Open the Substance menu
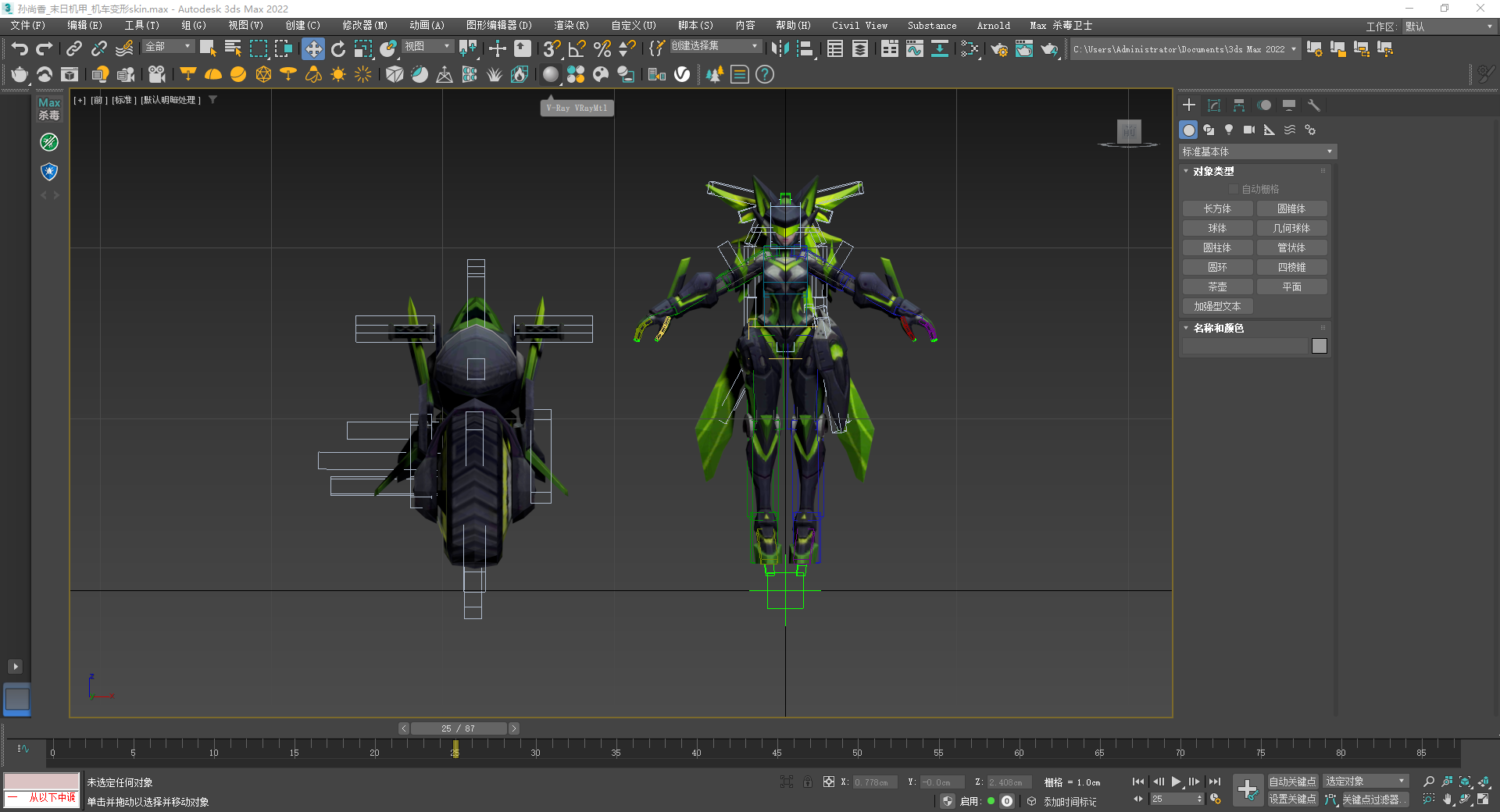 (x=932, y=26)
